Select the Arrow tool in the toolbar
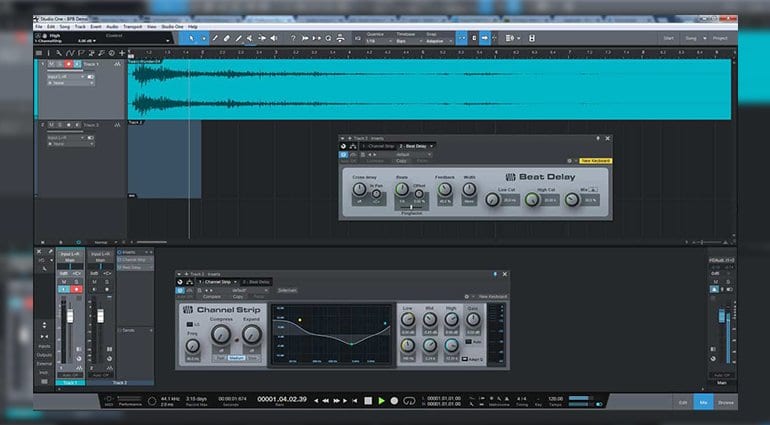Screen dimensions: 770x425 click(x=192, y=38)
